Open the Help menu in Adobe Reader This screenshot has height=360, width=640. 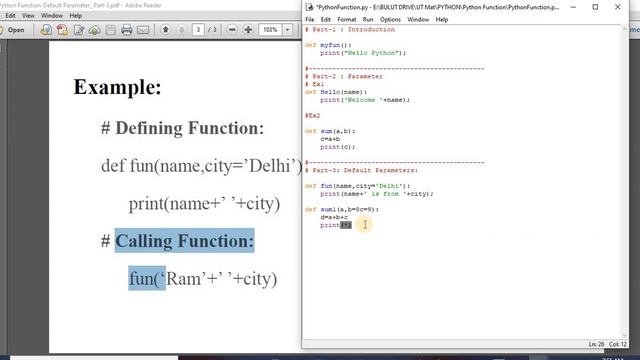pos(76,16)
